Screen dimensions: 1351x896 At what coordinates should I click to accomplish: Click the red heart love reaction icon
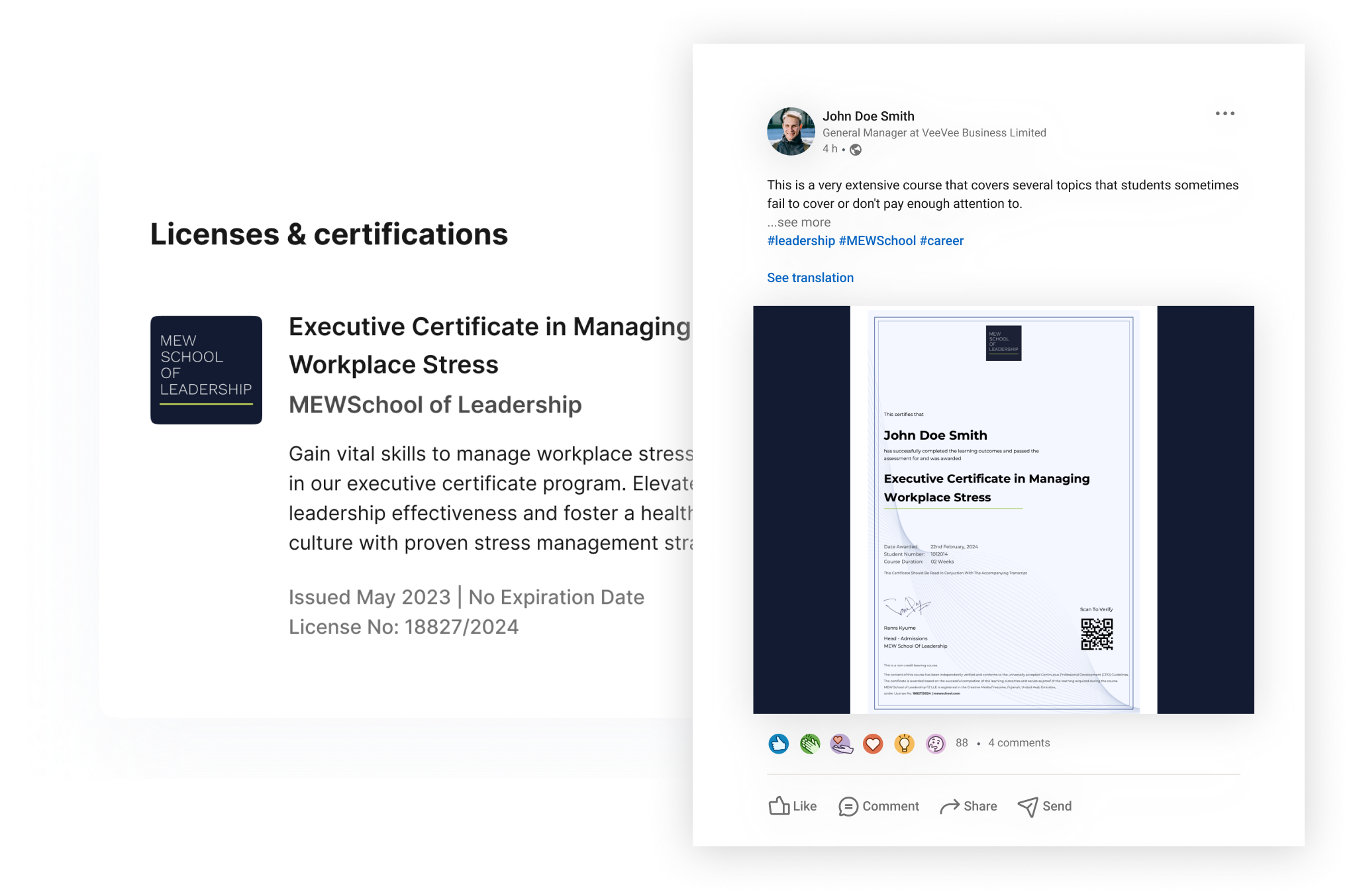873,744
